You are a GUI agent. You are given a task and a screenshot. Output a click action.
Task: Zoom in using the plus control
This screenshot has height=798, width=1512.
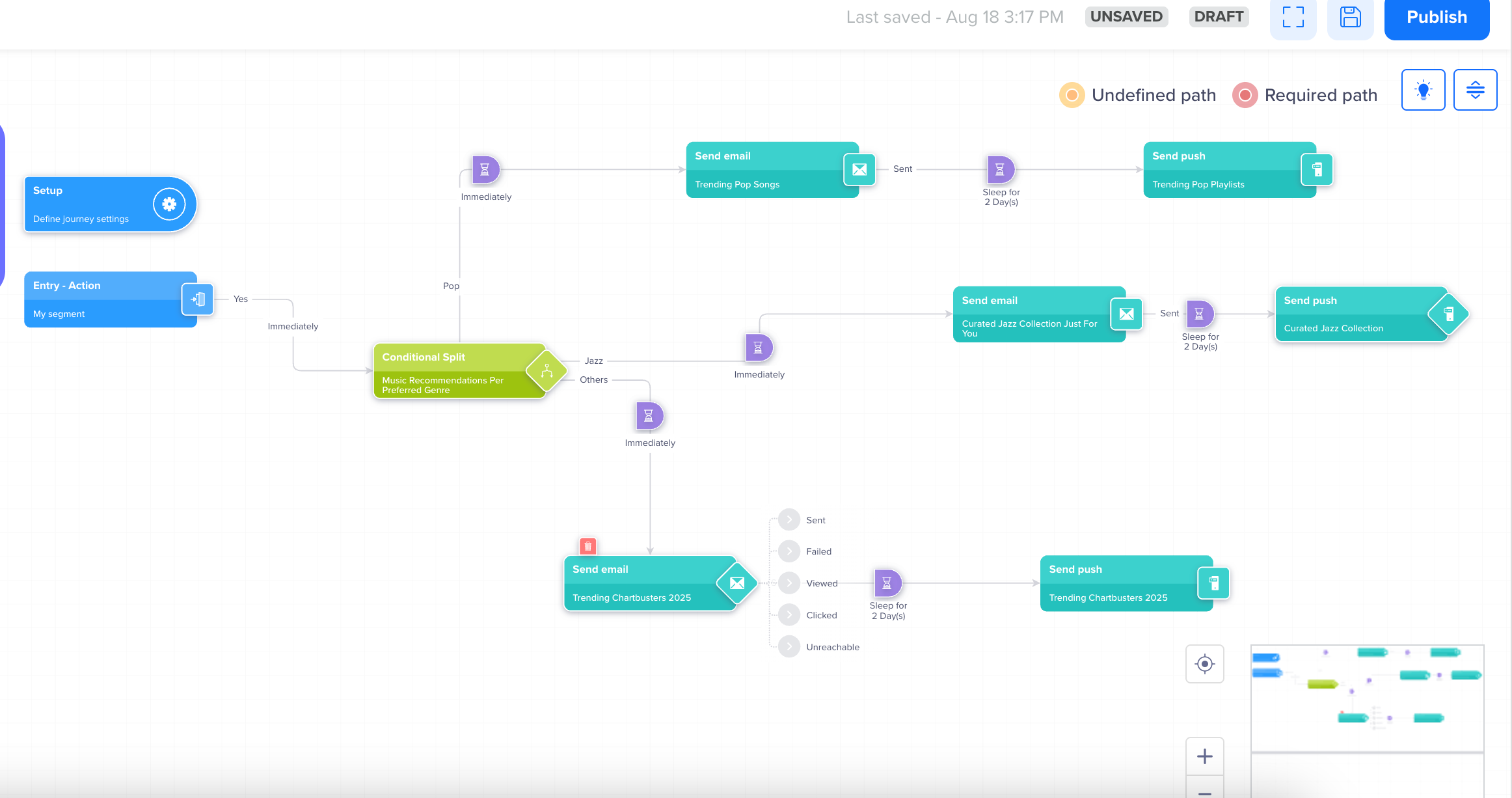[1204, 756]
